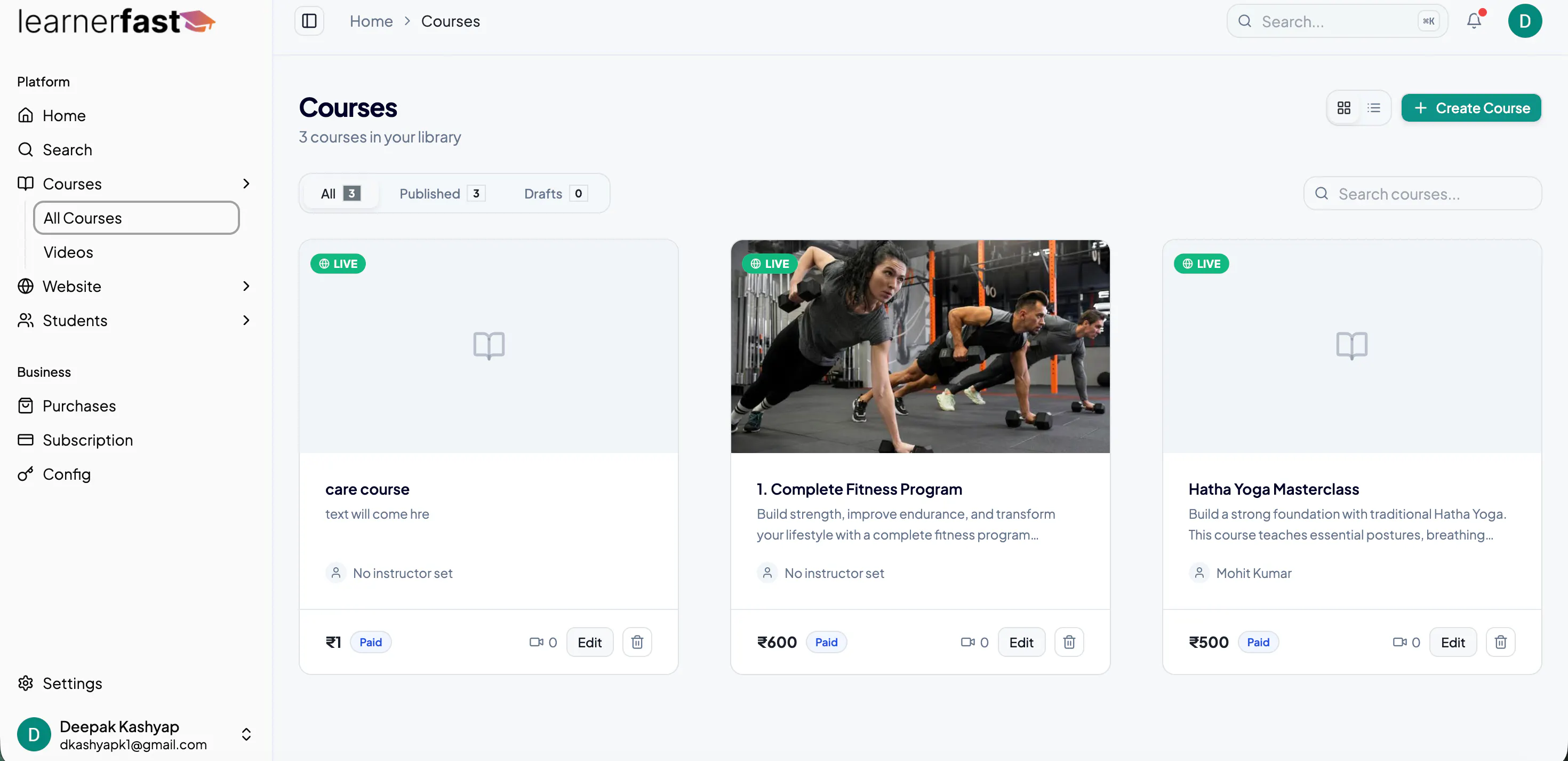This screenshot has width=1568, height=761.
Task: Select the Drafts tab
Action: click(x=555, y=193)
